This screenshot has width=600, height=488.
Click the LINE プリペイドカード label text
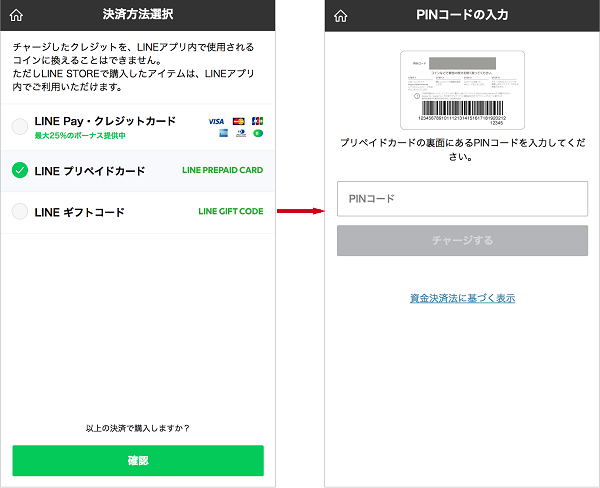pos(90,171)
